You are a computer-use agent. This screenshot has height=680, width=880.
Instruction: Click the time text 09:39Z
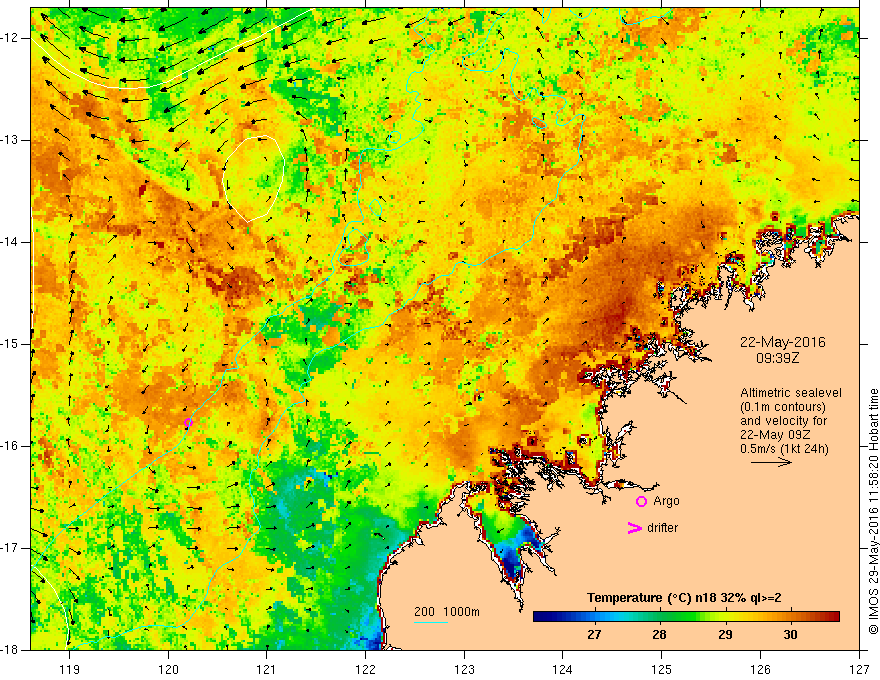pos(778,357)
